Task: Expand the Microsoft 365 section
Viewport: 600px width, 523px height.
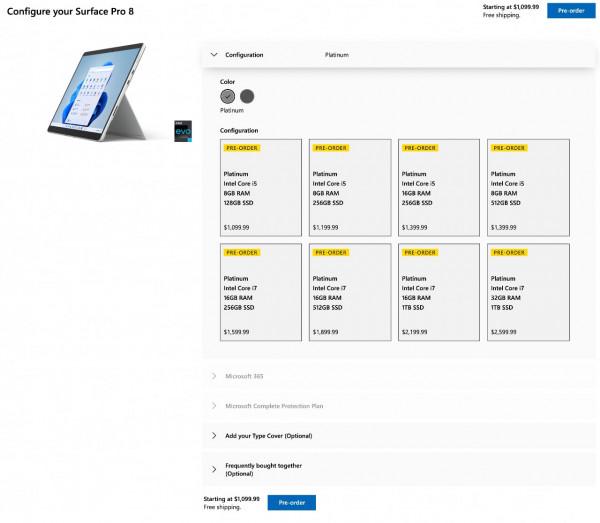Action: click(214, 376)
